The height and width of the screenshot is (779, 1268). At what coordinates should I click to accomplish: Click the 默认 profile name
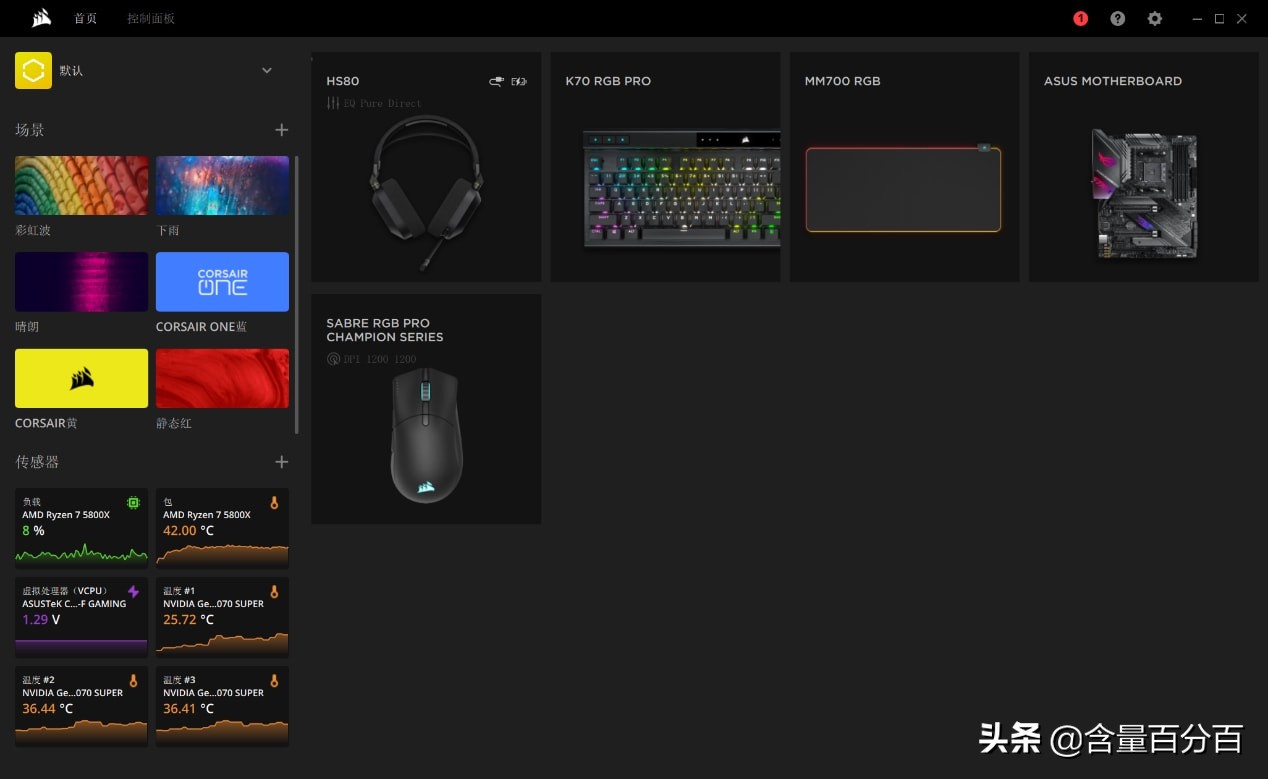point(71,71)
